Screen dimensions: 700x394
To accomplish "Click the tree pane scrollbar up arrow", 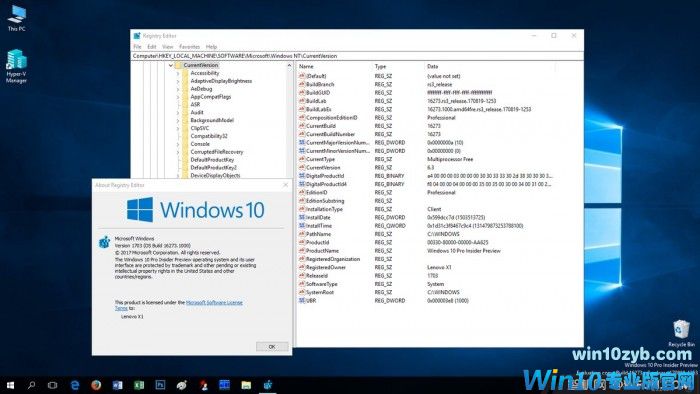I will tap(289, 66).
